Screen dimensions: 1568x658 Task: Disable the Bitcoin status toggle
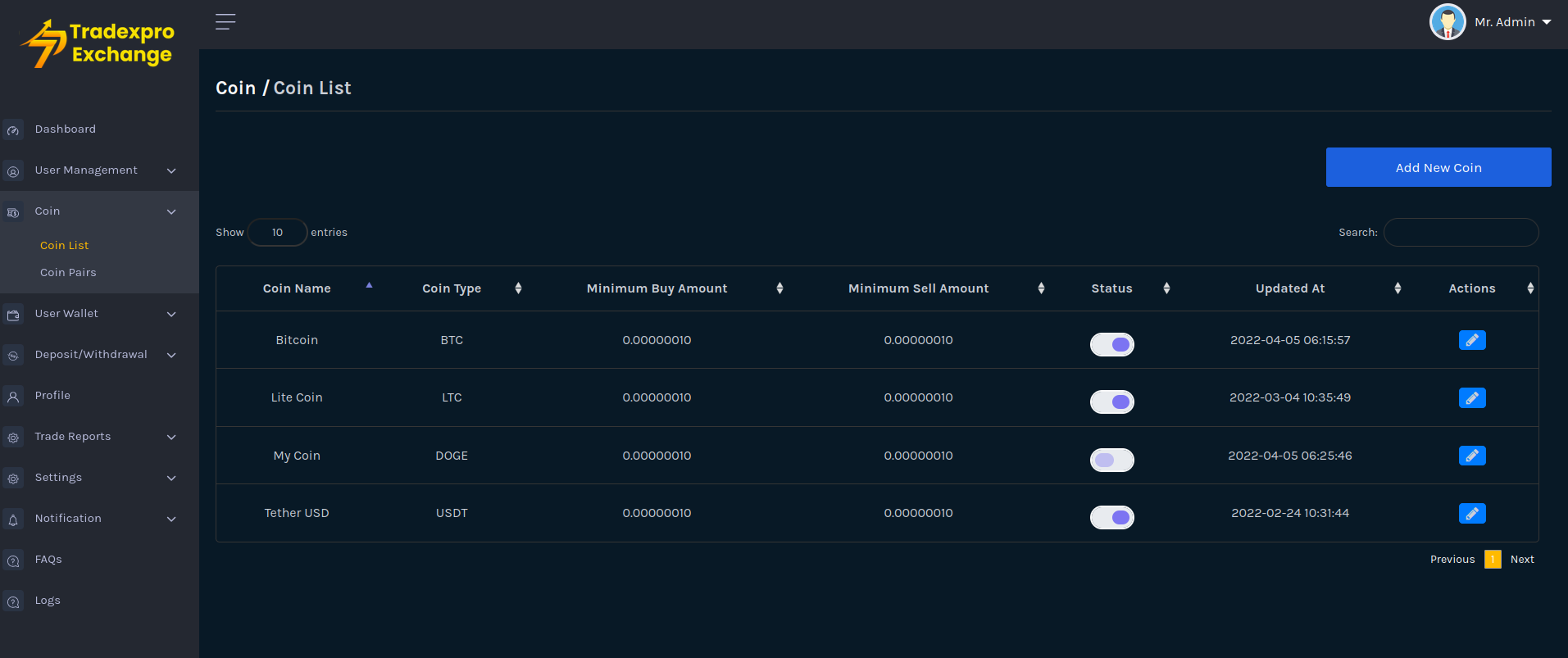tap(1111, 344)
